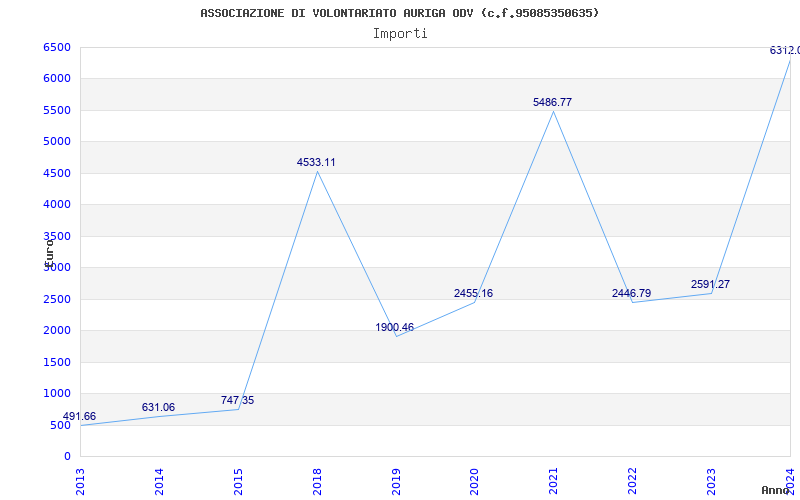The image size is (800, 500).
Task: Select the 631.06 data label
Action: click(158, 408)
